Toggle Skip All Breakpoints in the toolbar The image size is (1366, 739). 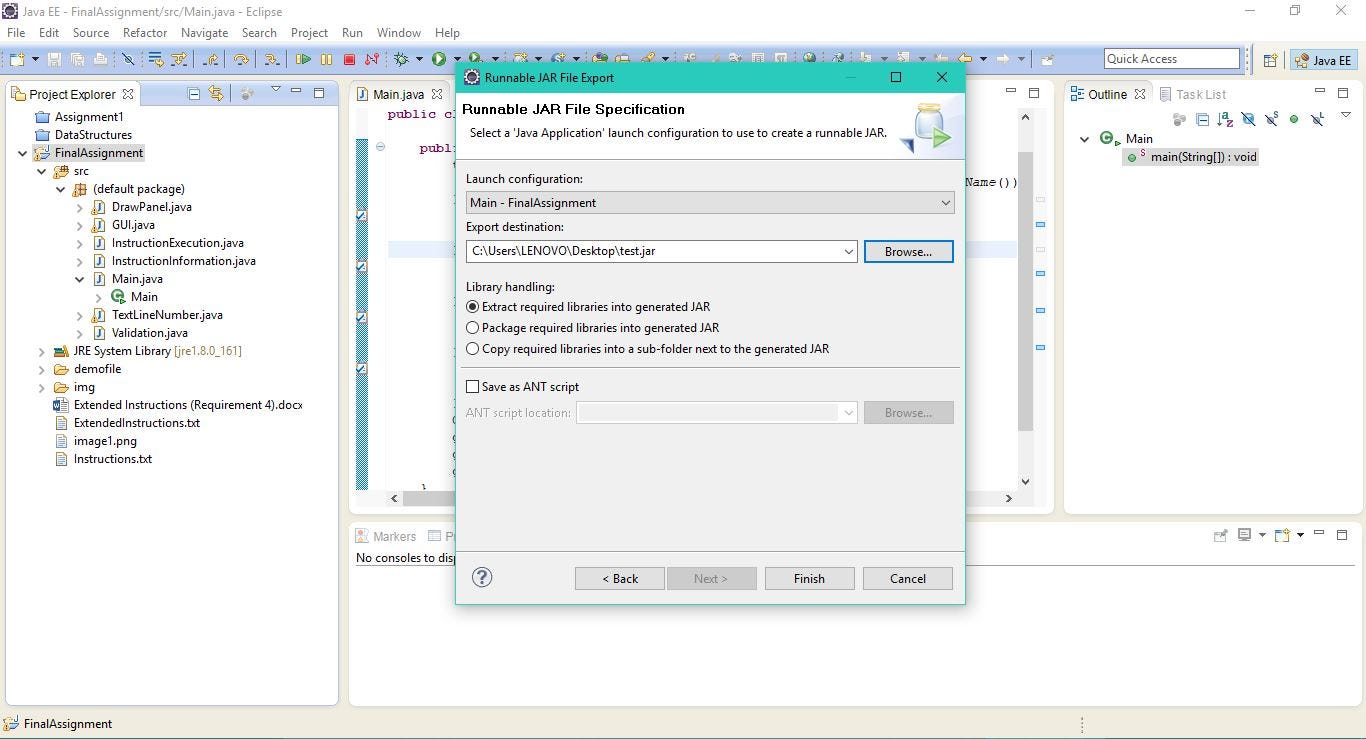129,59
